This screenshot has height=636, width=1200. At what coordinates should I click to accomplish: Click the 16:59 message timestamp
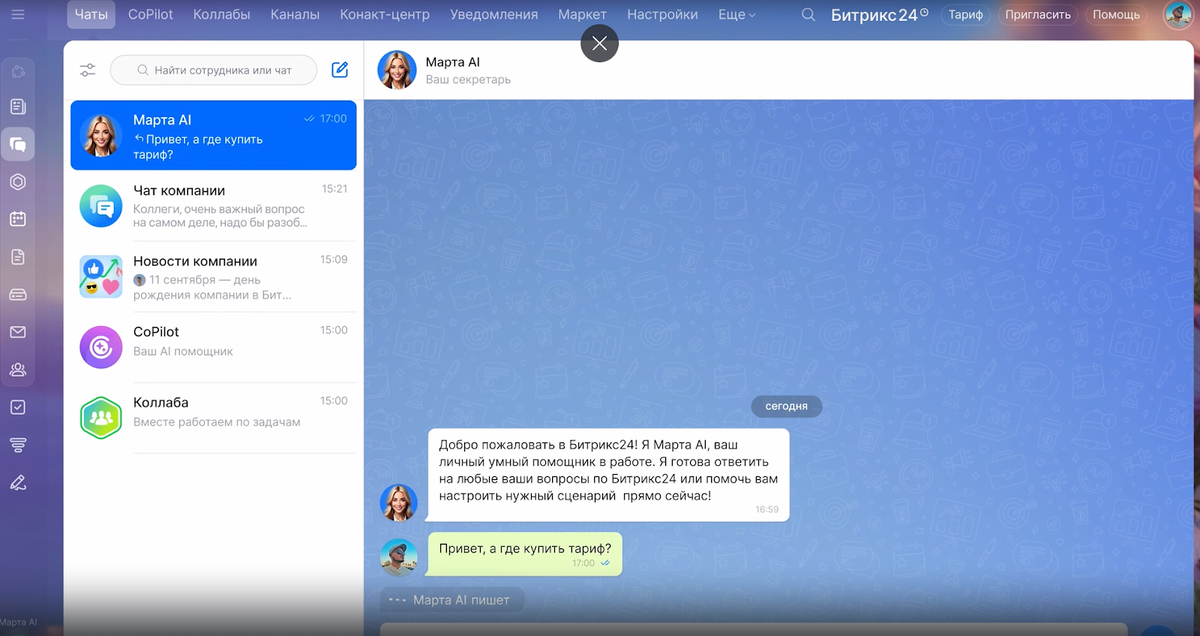[x=767, y=509]
